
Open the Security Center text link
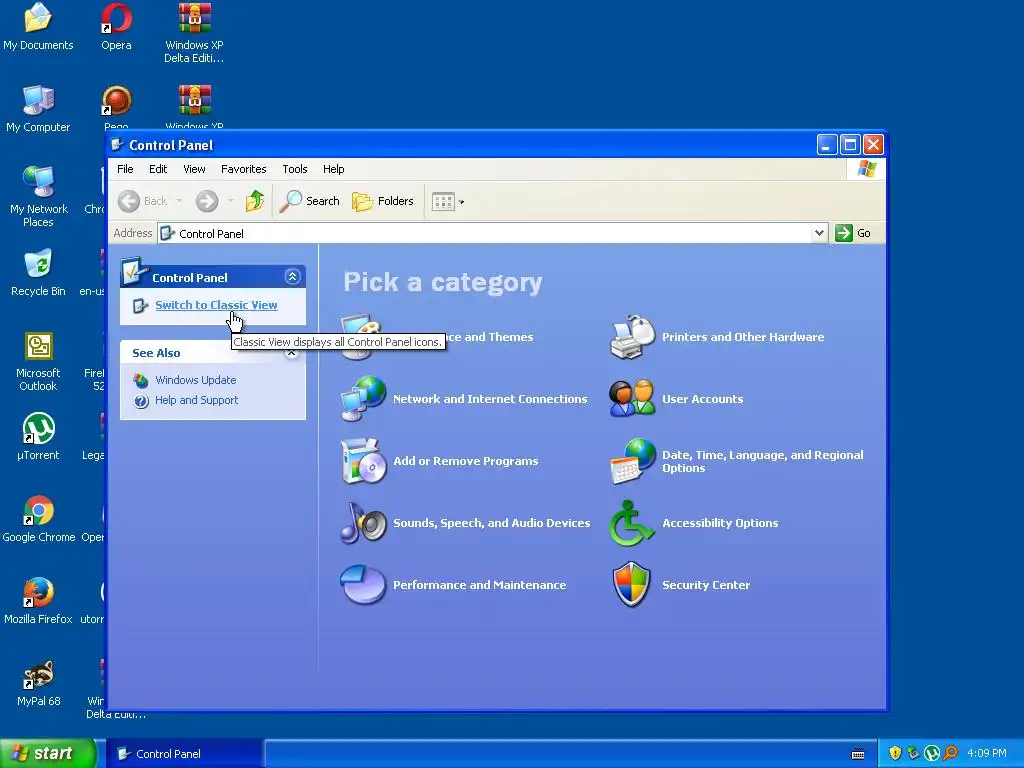click(x=706, y=585)
